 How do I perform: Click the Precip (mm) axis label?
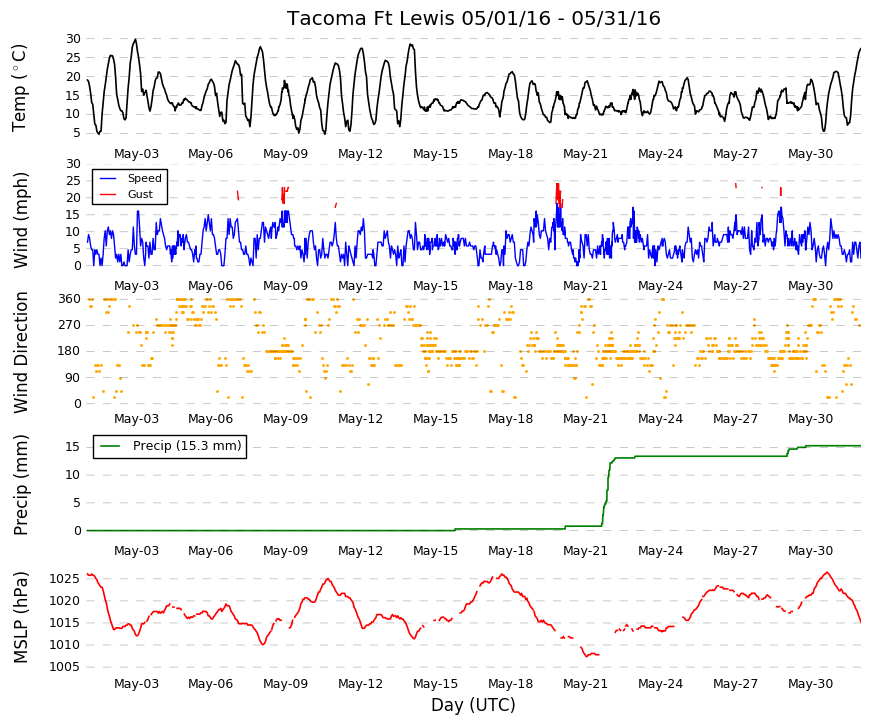coord(20,485)
